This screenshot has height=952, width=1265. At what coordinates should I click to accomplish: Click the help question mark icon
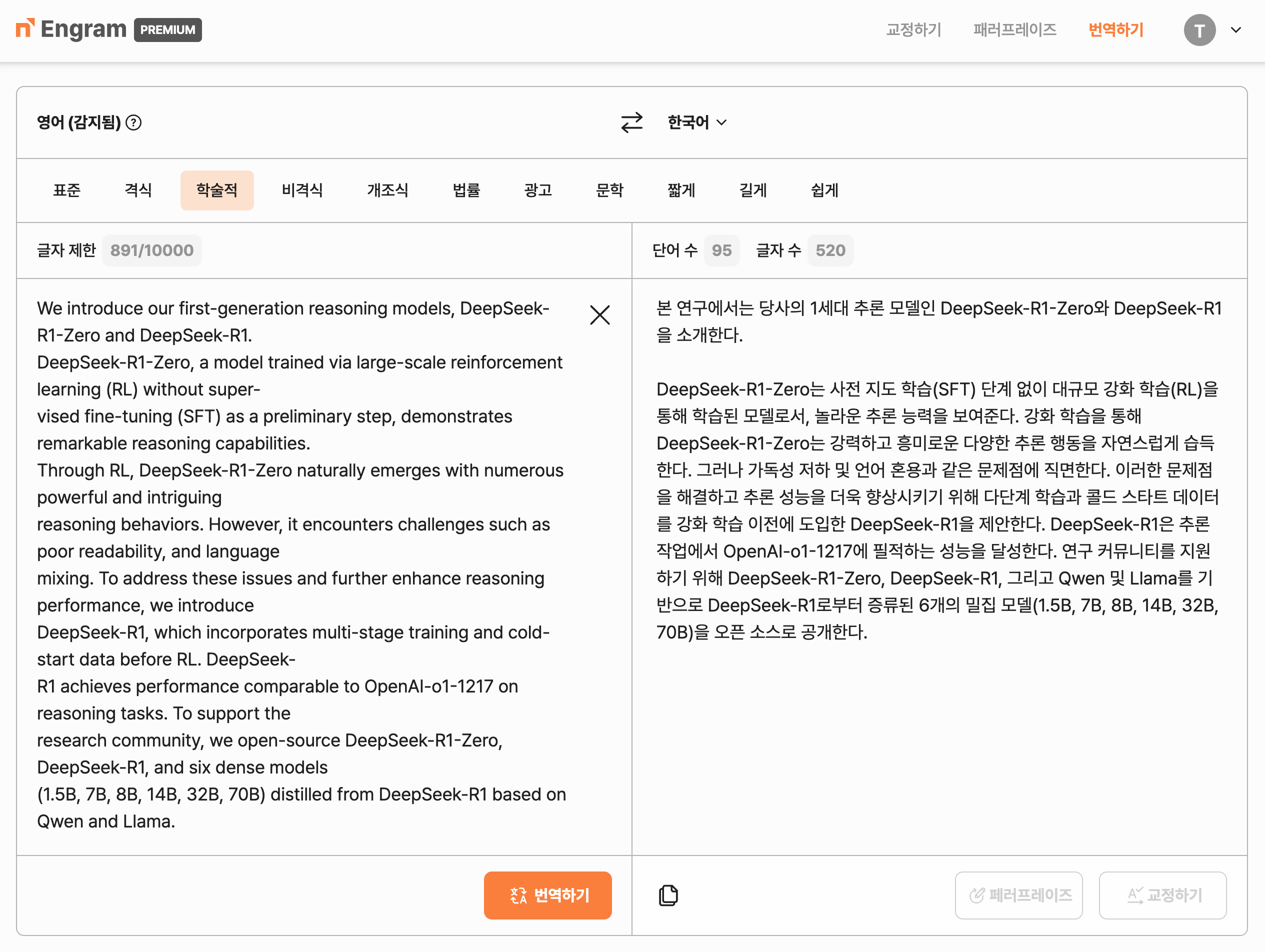[x=133, y=122]
